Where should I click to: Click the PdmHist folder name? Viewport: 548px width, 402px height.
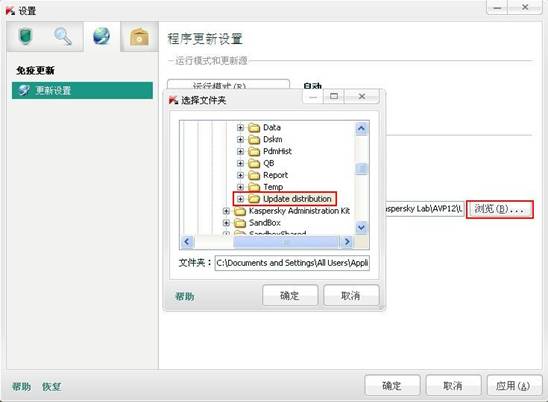pos(277,151)
